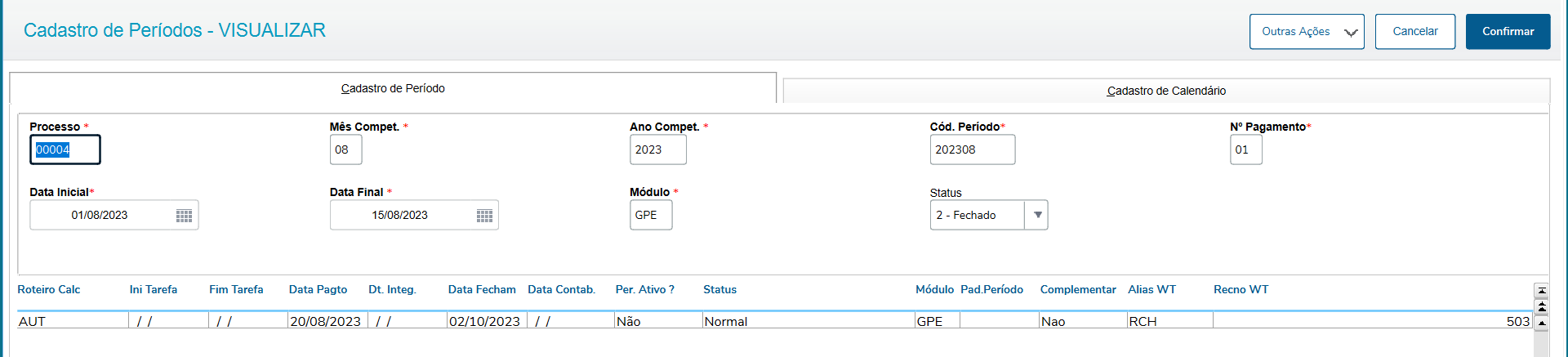Select the Cadastro de Período tab
Screen dimensions: 1568x357
pos(393,88)
